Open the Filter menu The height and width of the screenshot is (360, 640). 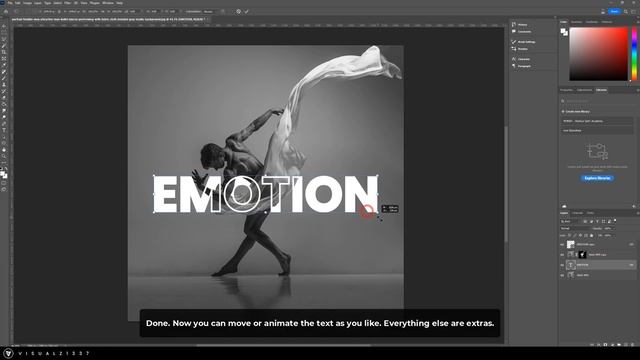68,3
